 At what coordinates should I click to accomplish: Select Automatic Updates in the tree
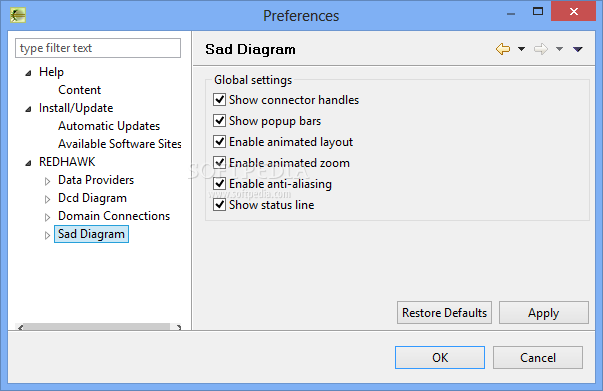pyautogui.click(x=109, y=126)
